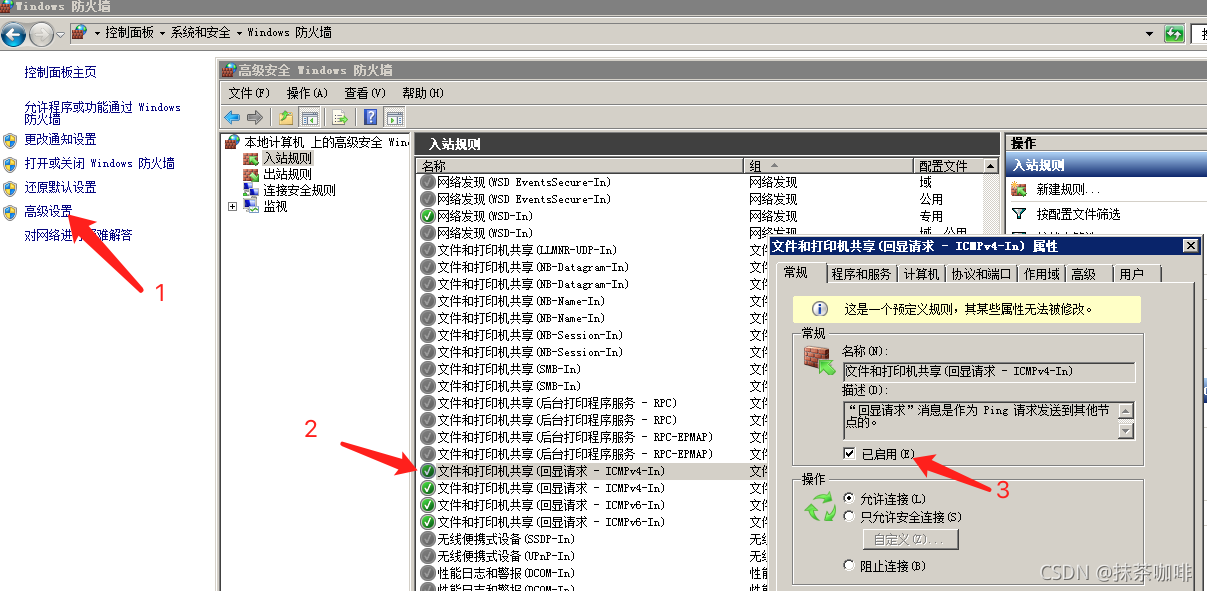The image size is (1207, 591).
Task: Click the 名称 rule name field
Action: pos(988,372)
